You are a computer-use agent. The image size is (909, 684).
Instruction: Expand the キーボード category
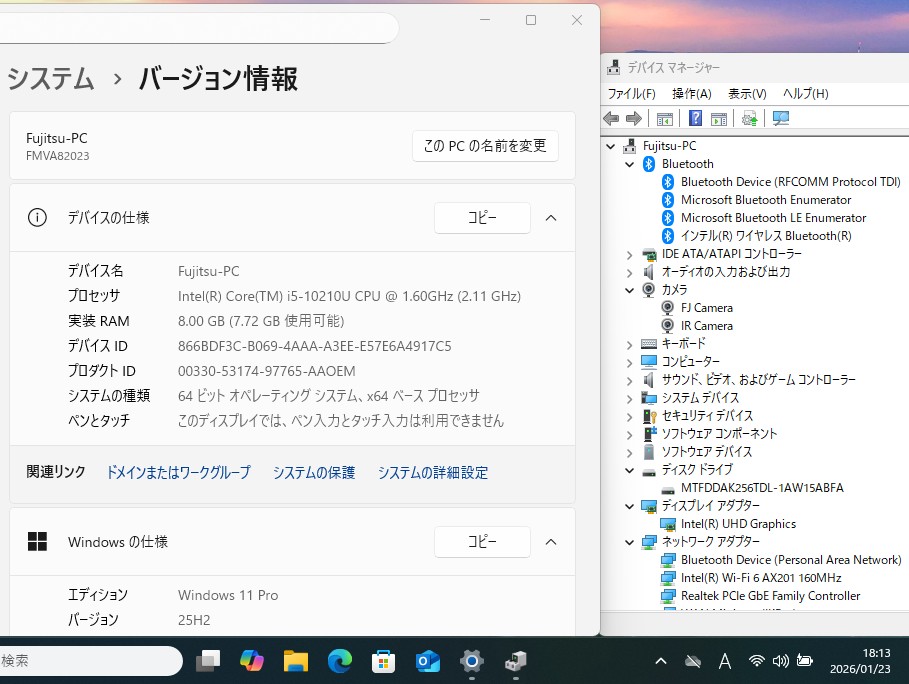tap(629, 344)
